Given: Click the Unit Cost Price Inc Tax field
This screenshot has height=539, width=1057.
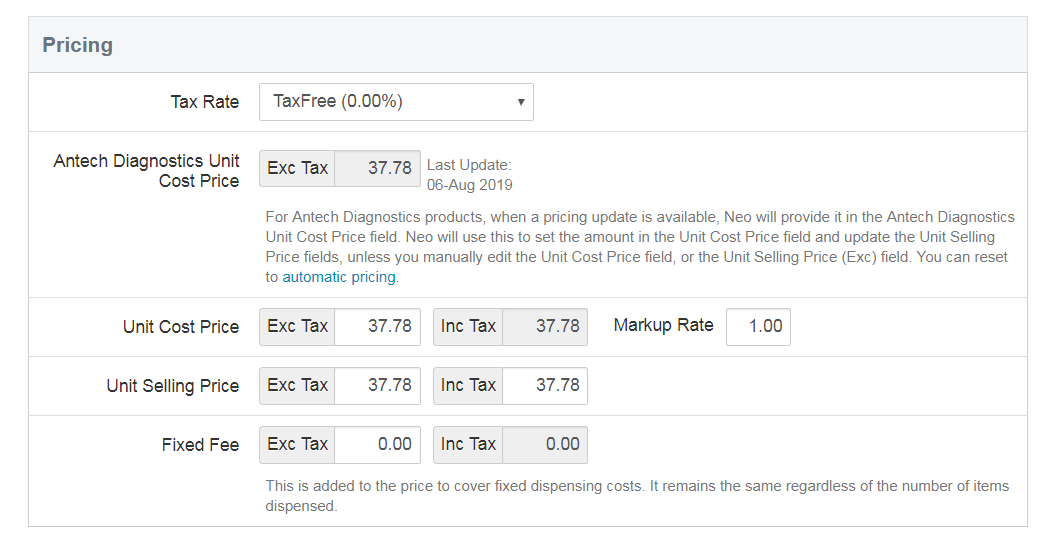Looking at the screenshot, I should click(544, 327).
